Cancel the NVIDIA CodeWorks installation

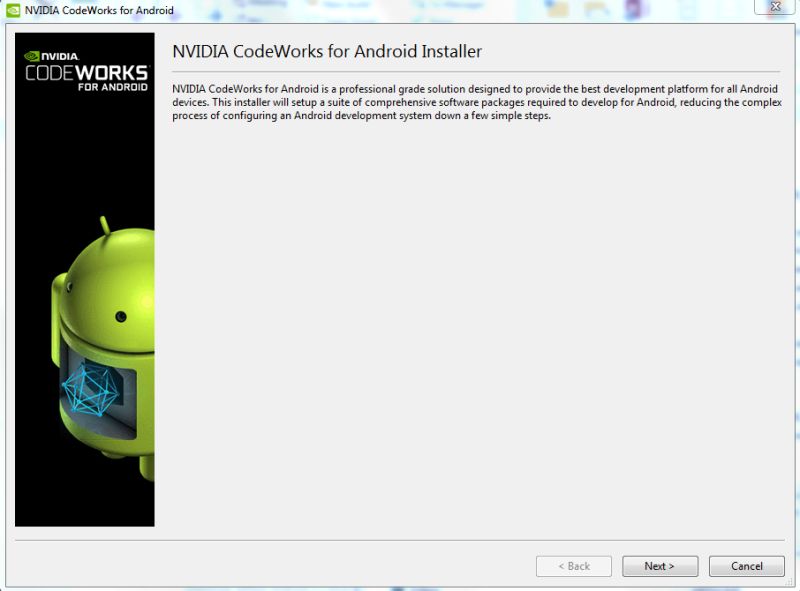coord(746,565)
